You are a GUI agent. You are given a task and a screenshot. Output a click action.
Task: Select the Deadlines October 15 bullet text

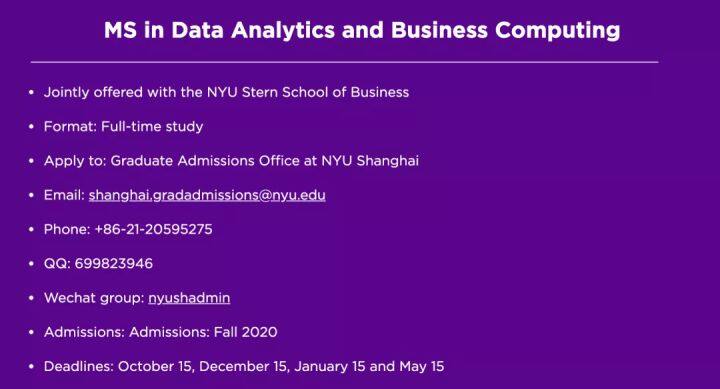(x=244, y=366)
